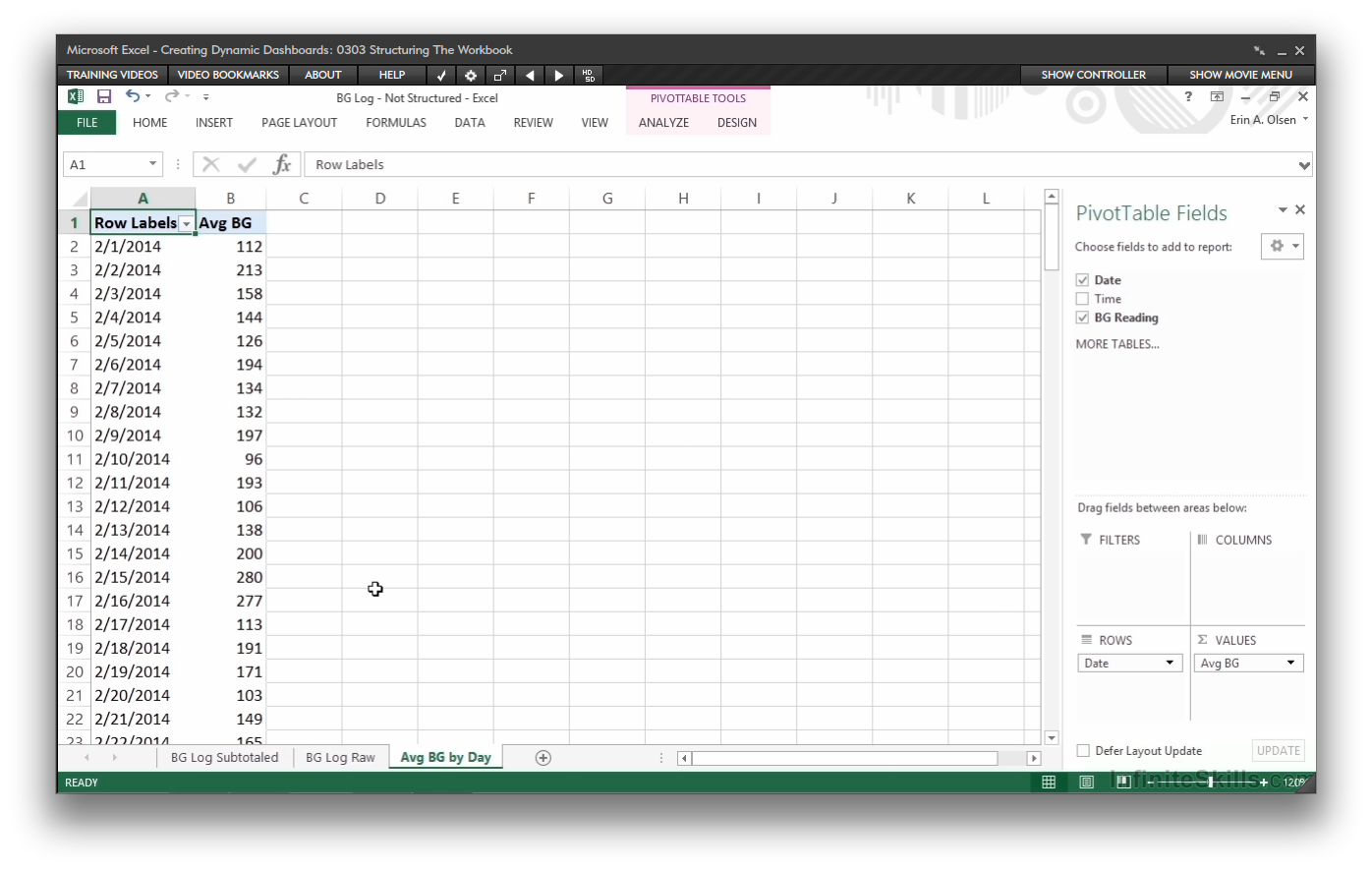Screen dimensions: 1372x871
Task: Add a new sheet with plus icon
Action: coord(543,758)
